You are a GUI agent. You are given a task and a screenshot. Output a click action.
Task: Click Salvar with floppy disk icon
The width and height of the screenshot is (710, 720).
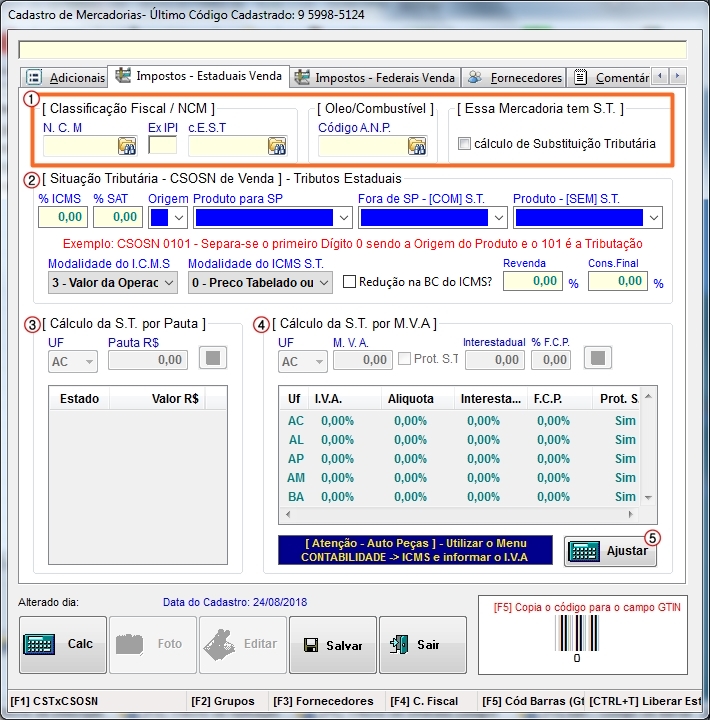tap(333, 645)
